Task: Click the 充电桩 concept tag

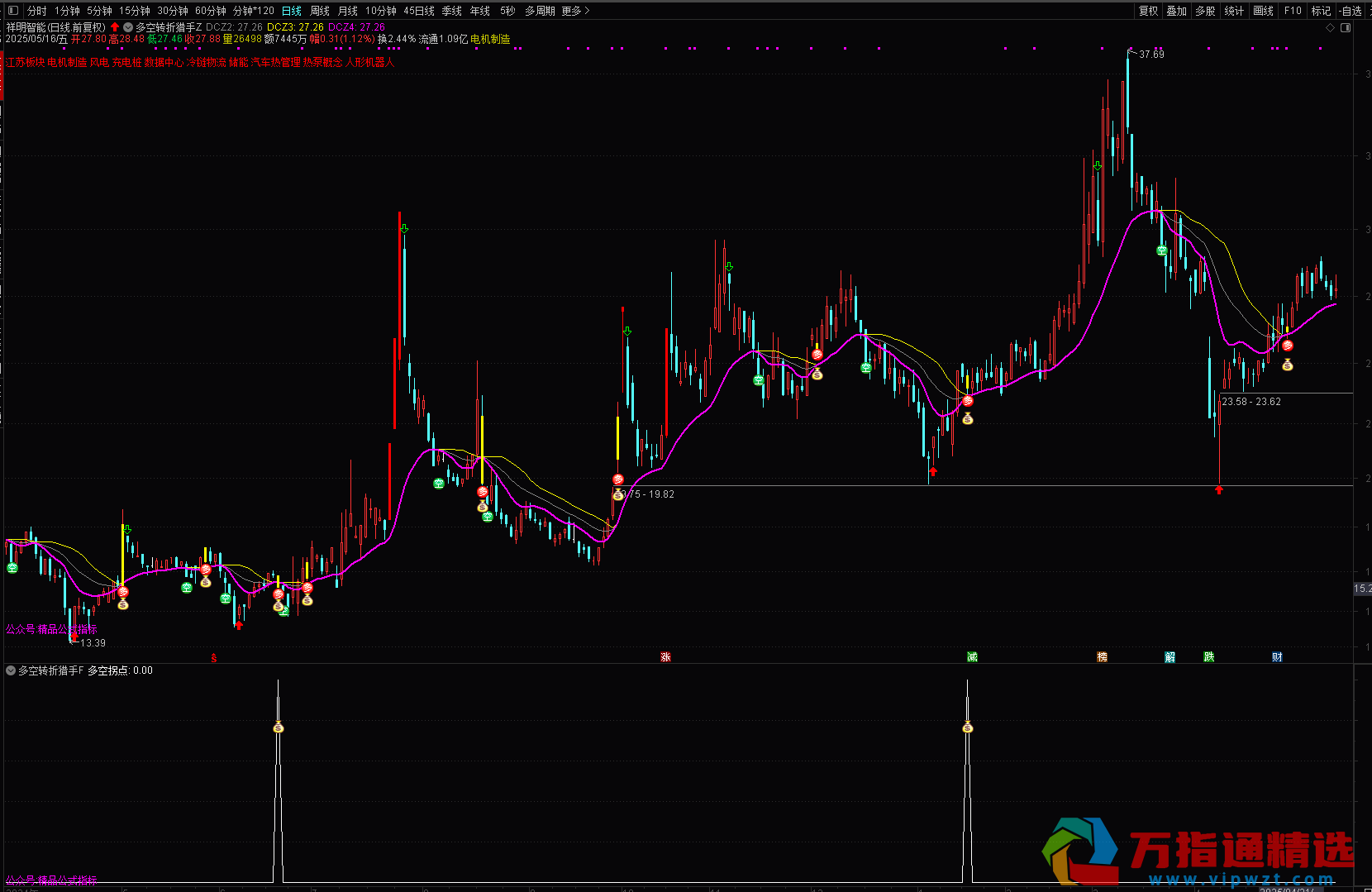Action: click(x=127, y=62)
